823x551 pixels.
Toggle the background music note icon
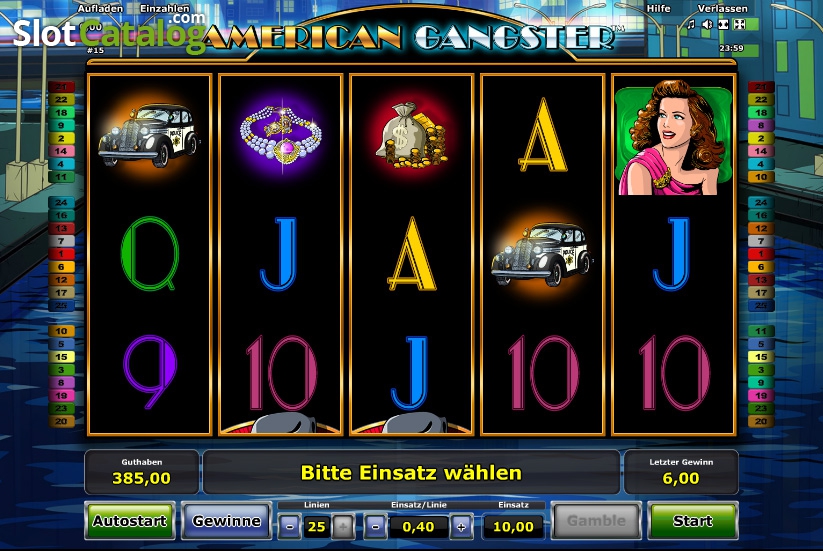pos(691,24)
